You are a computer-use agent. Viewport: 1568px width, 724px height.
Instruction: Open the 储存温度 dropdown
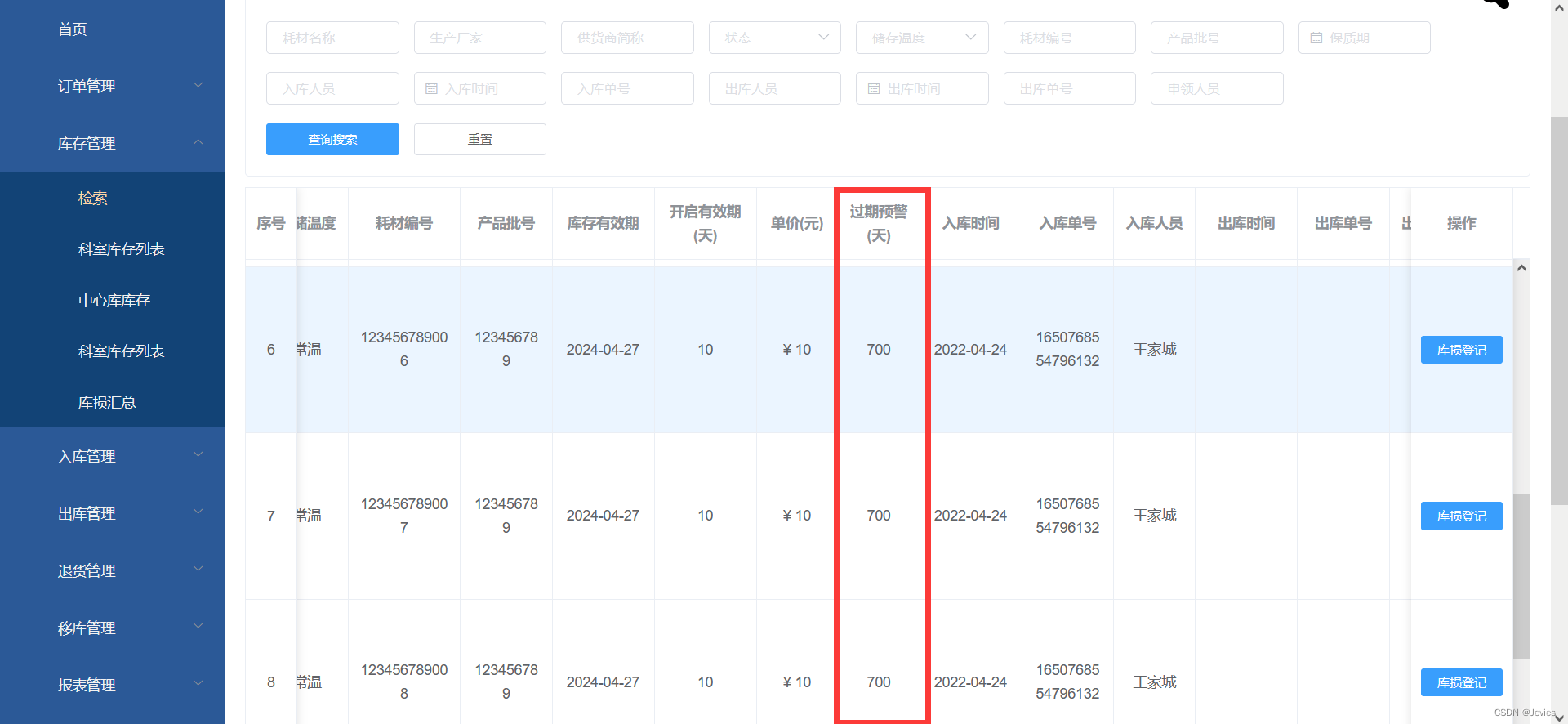pos(922,38)
